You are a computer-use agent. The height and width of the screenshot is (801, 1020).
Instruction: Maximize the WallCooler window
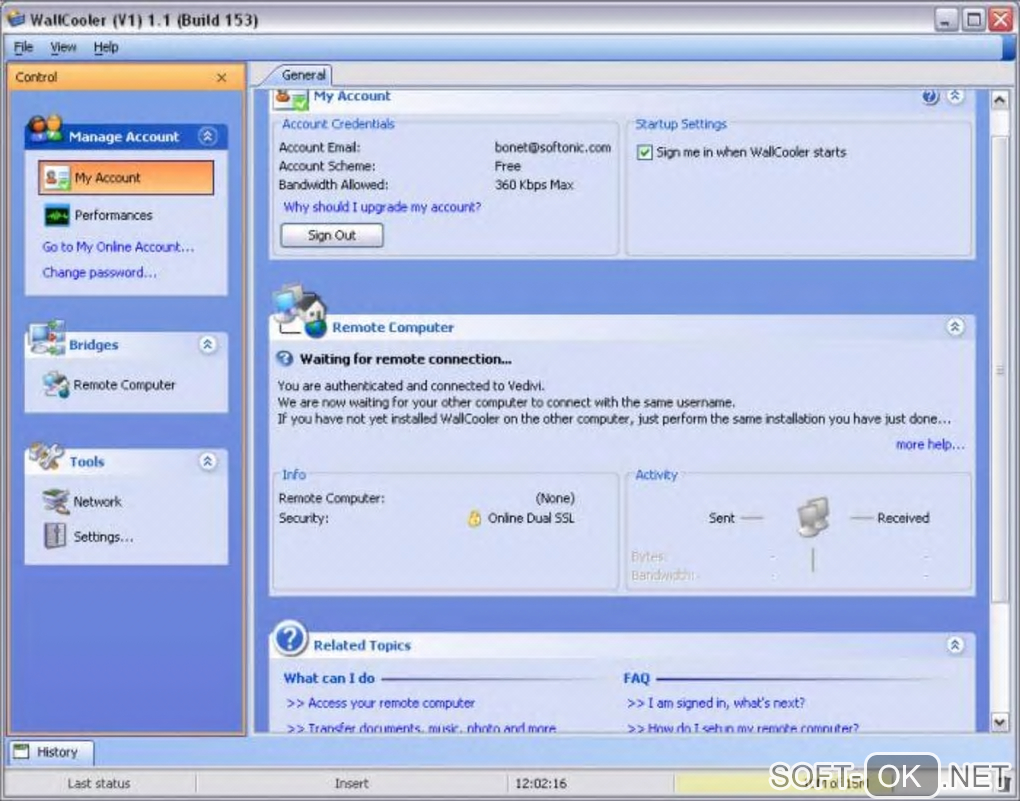(x=973, y=20)
